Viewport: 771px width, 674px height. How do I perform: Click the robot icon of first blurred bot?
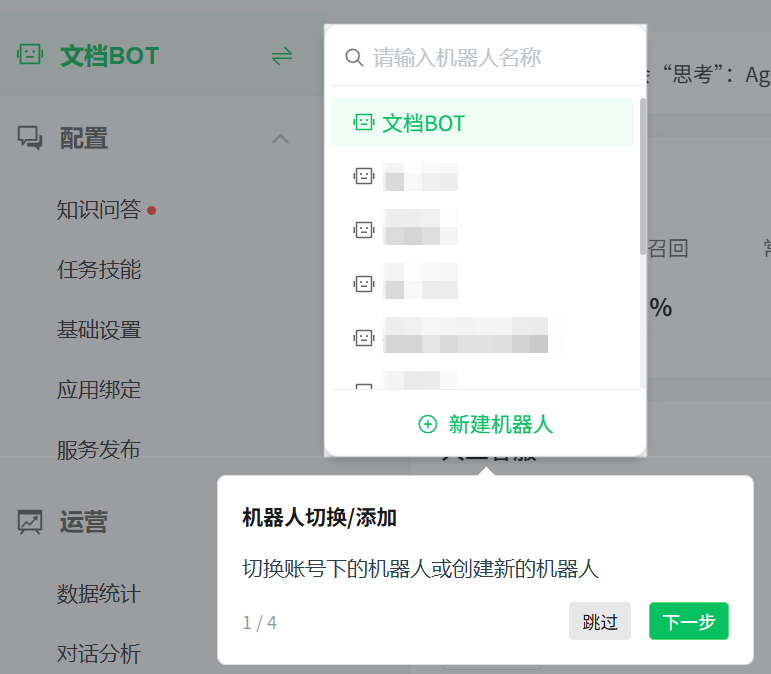point(364,176)
